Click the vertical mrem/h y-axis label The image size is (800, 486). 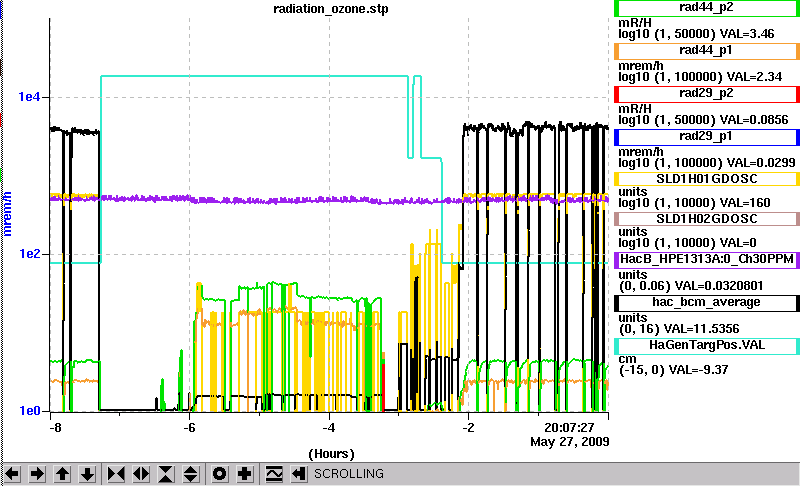[x=8, y=214]
